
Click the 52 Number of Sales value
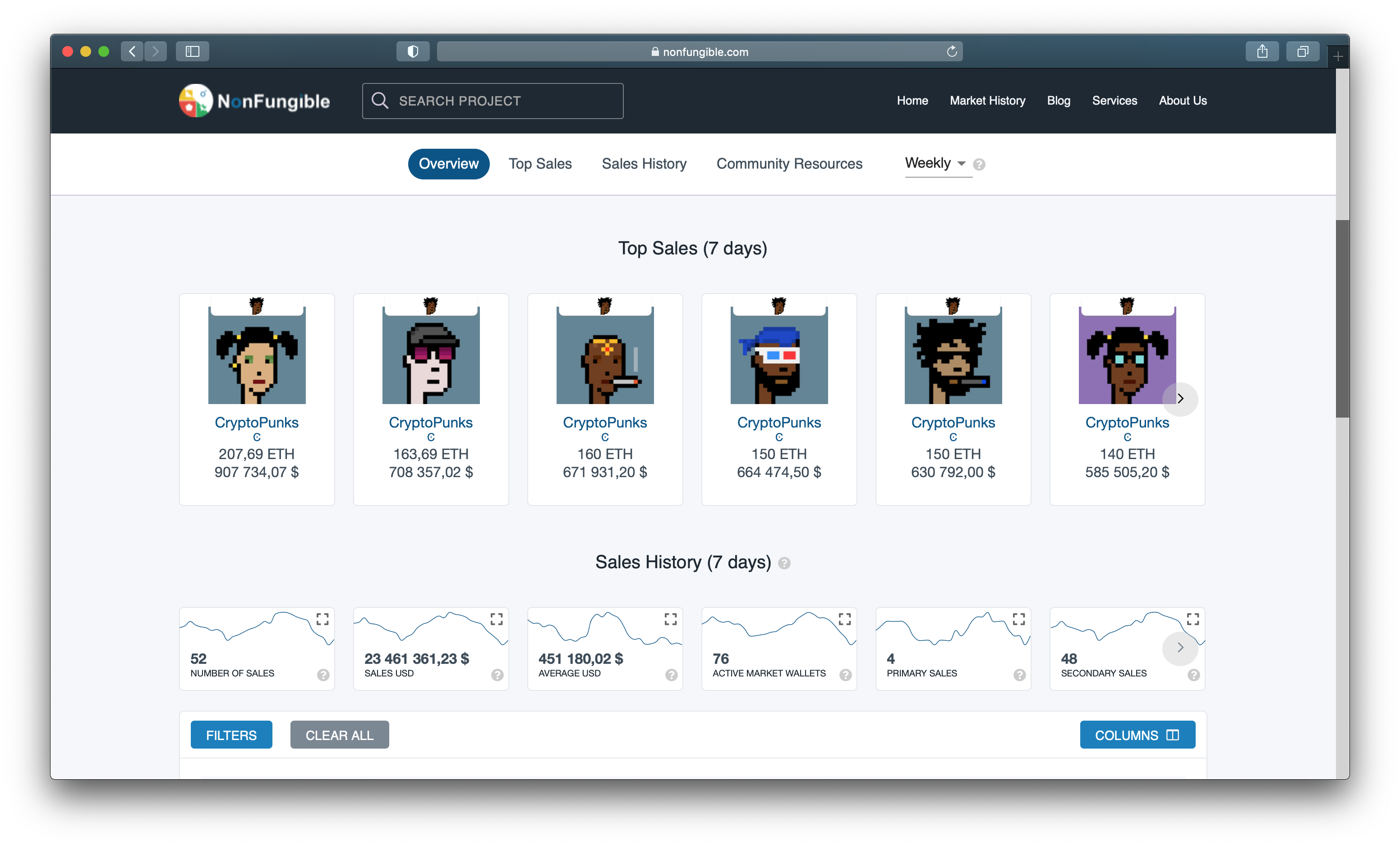click(198, 658)
